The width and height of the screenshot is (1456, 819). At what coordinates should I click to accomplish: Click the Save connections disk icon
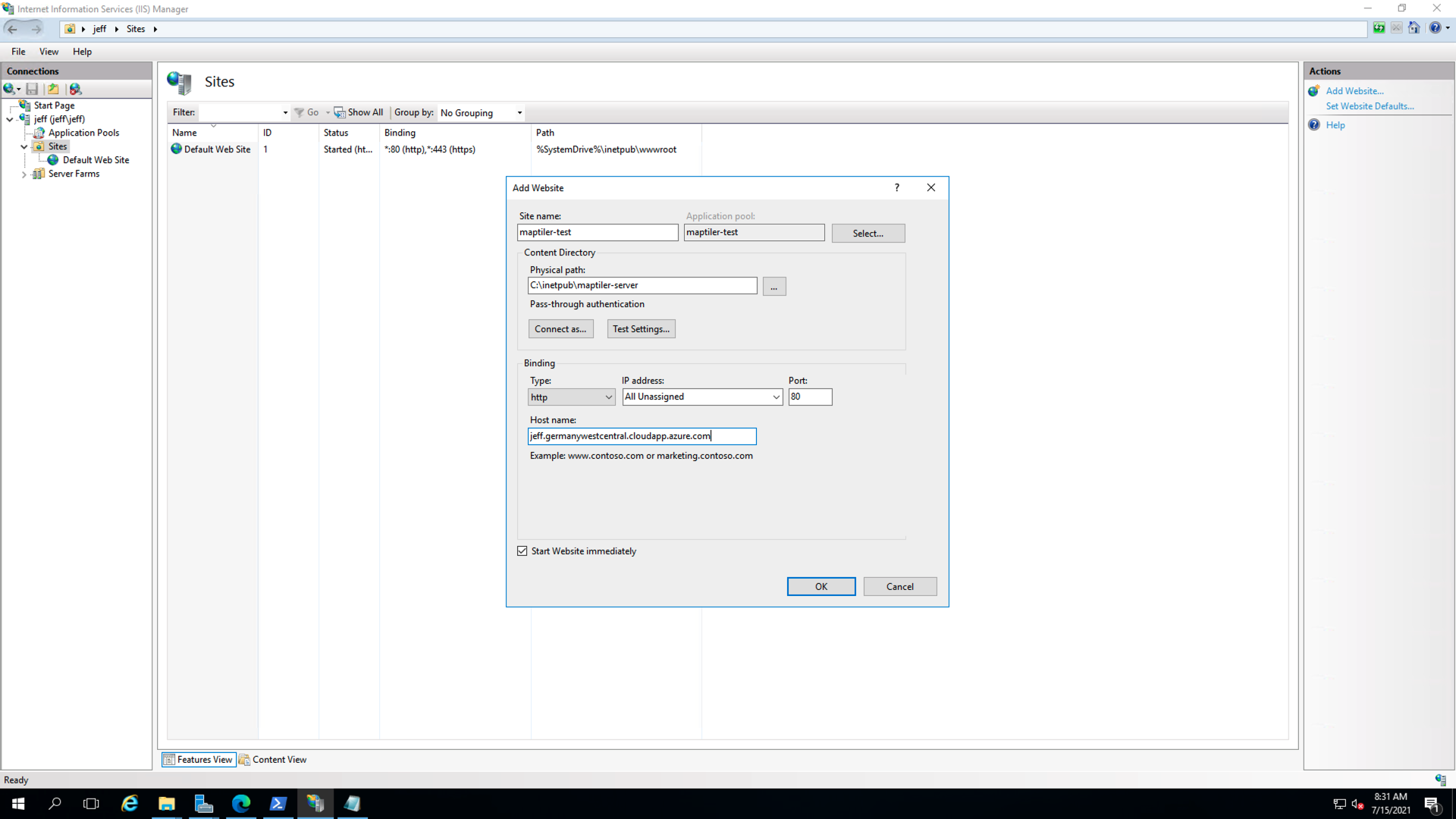tap(32, 89)
